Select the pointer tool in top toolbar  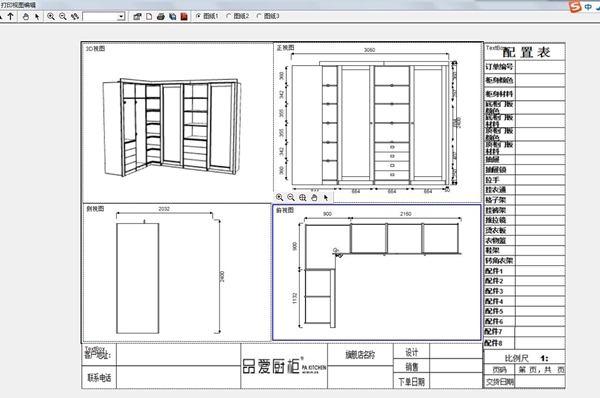click(37, 16)
